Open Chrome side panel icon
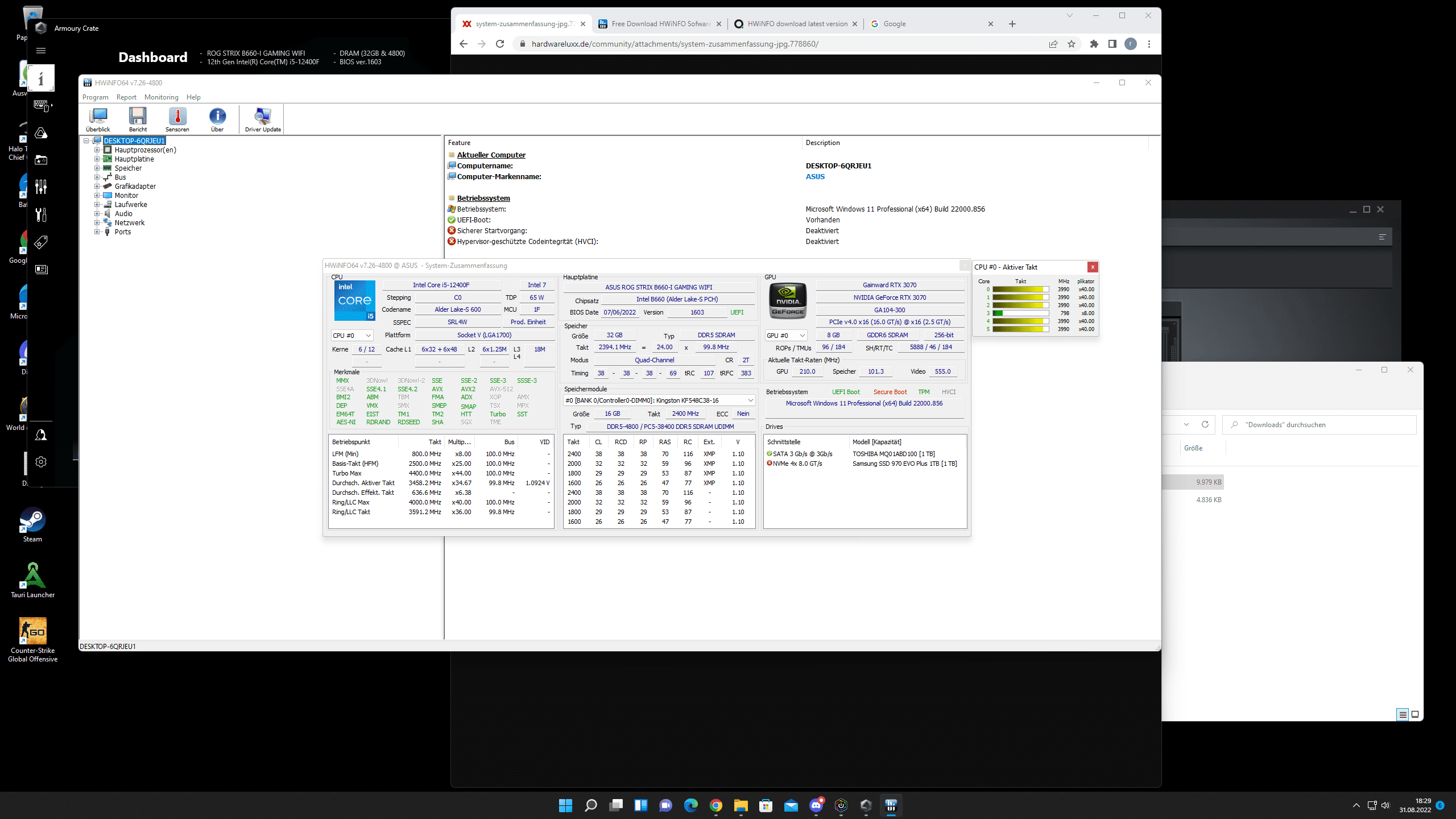The image size is (1456, 819). [x=1112, y=44]
